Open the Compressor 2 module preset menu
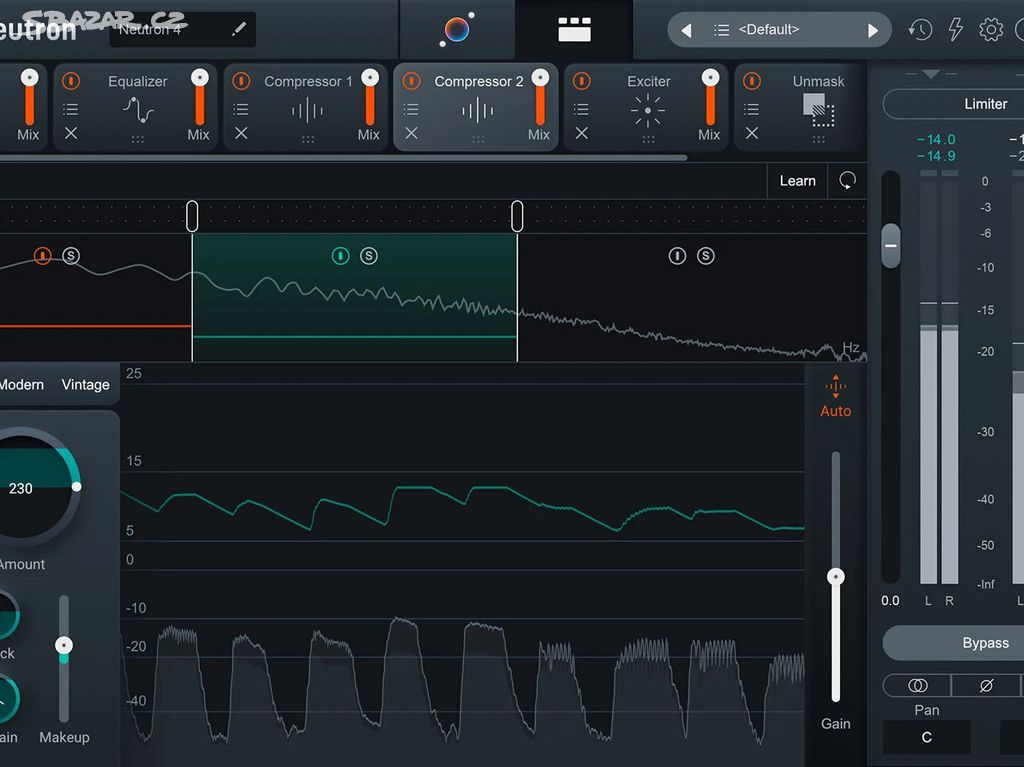 [x=411, y=109]
